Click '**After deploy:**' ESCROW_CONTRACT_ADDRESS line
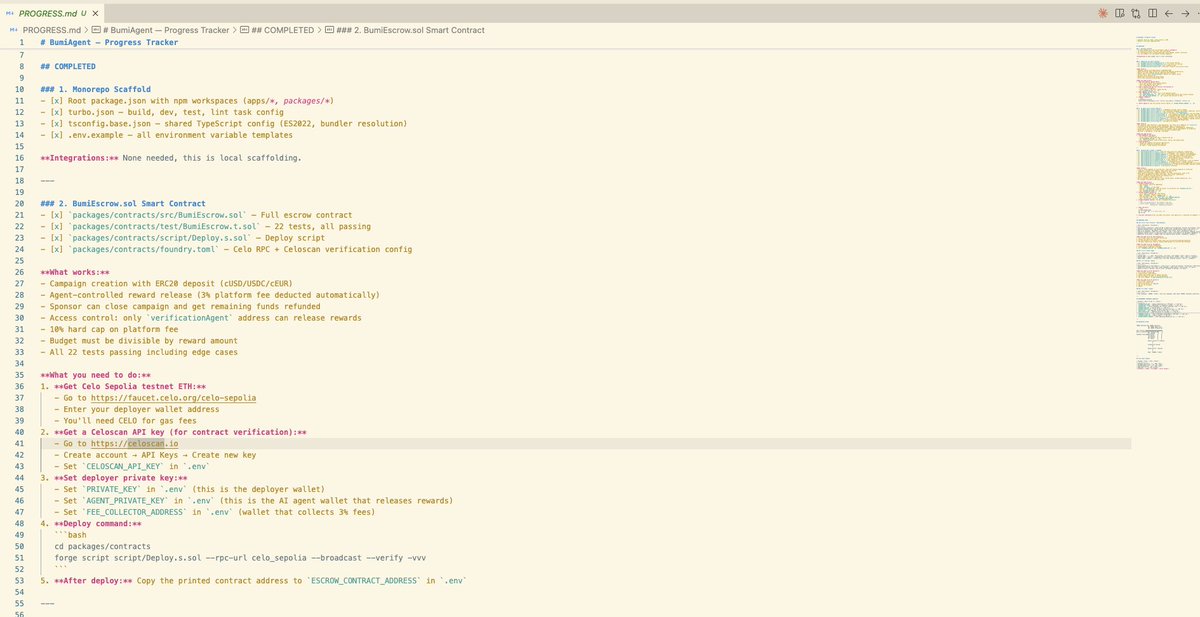This screenshot has width=1200, height=617. click(x=253, y=581)
